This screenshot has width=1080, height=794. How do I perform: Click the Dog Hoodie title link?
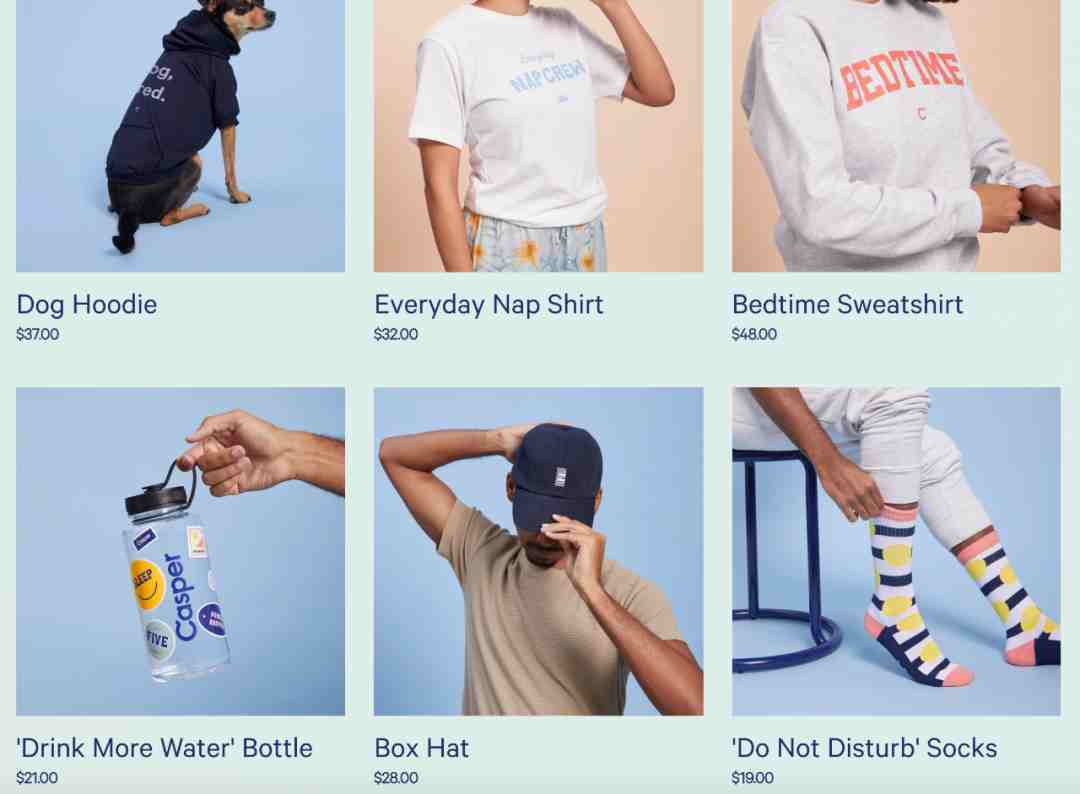pos(87,304)
